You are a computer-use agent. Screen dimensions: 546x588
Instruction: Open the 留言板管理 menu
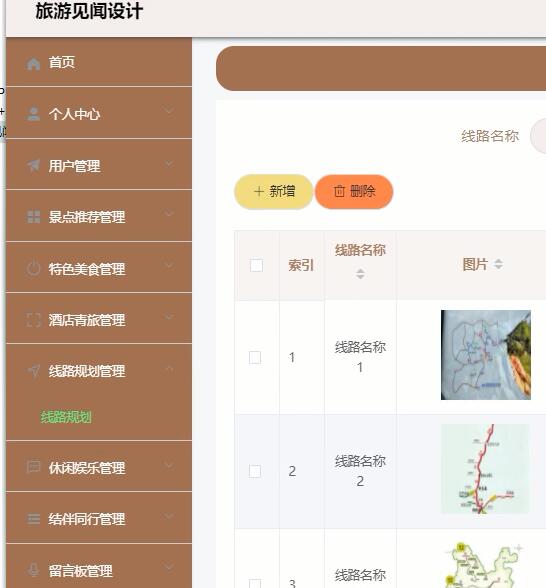point(99,566)
